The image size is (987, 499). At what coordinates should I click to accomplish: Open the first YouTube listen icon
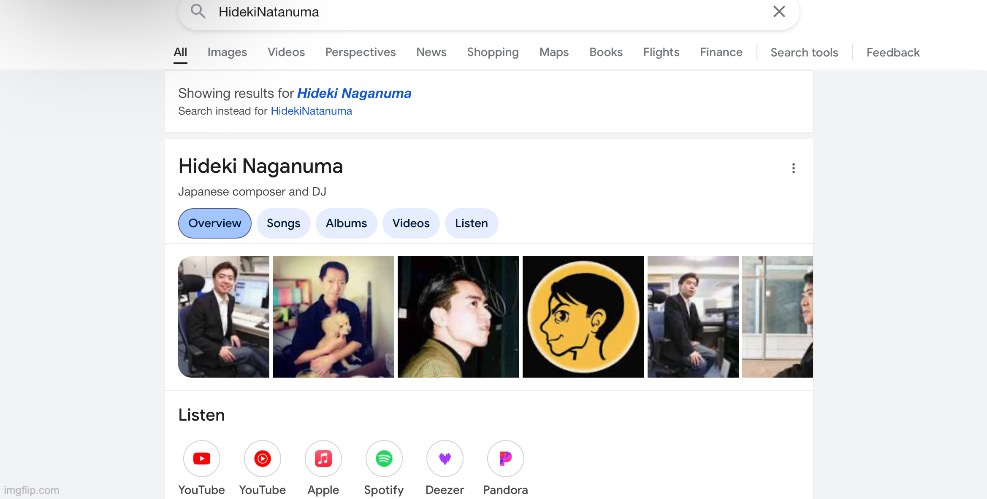click(x=201, y=459)
